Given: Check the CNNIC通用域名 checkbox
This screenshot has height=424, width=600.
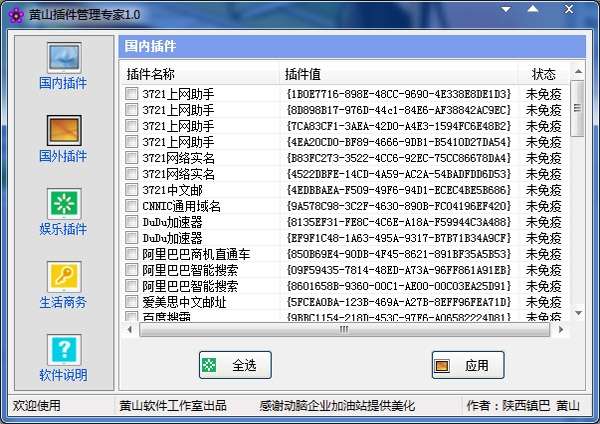Looking at the screenshot, I should point(132,206).
